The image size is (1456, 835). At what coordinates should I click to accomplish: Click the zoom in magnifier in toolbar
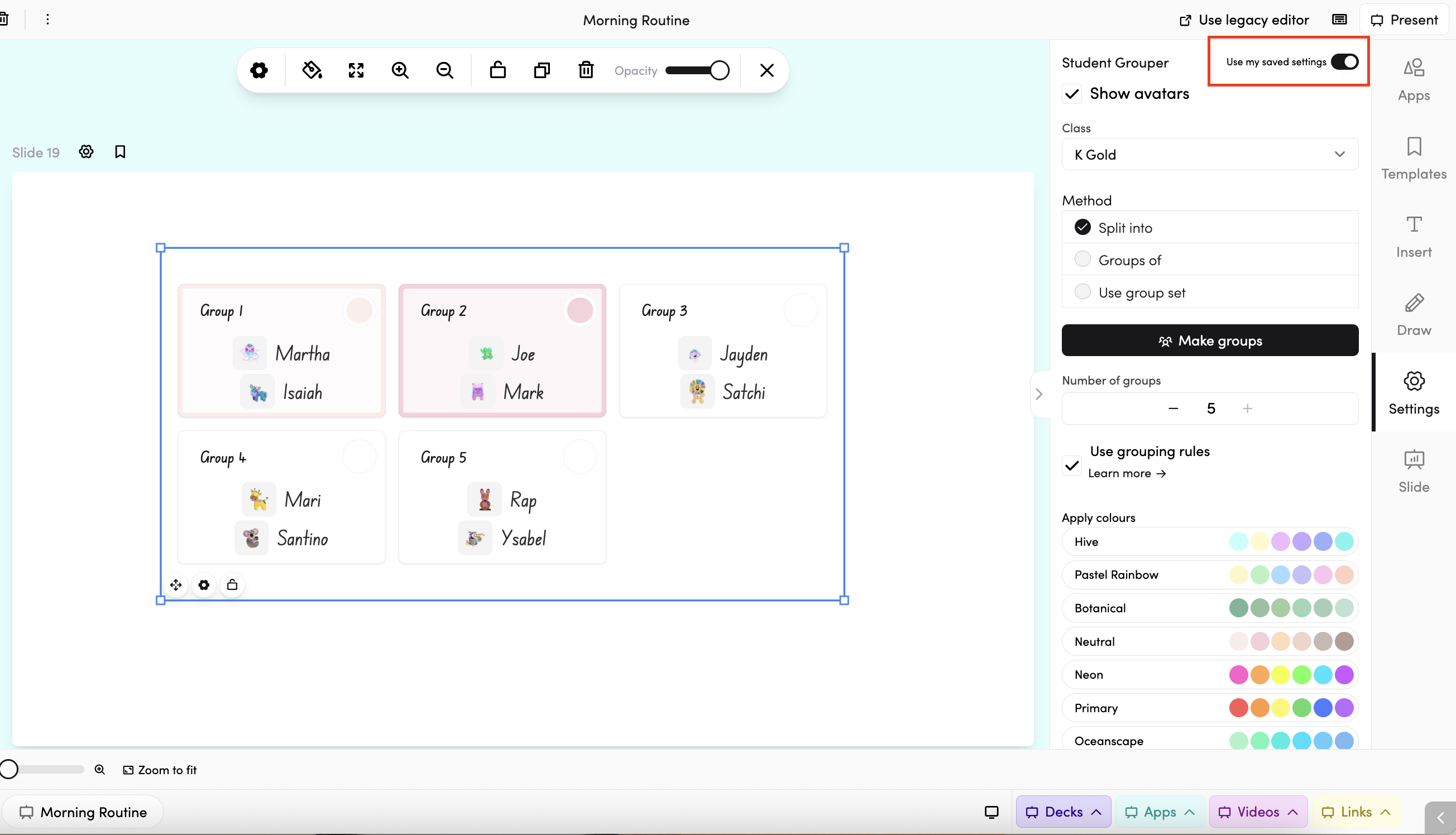[400, 70]
